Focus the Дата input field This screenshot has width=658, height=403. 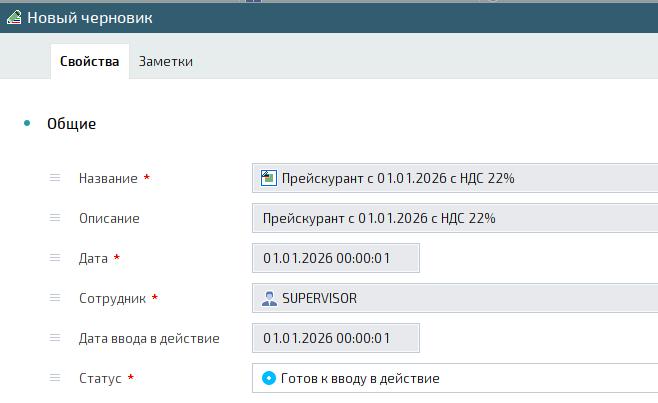tap(335, 258)
